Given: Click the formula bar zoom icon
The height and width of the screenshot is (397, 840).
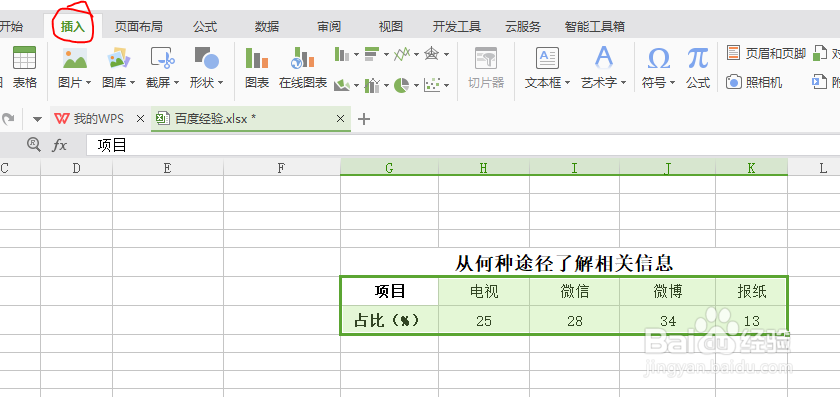Looking at the screenshot, I should coord(34,144).
